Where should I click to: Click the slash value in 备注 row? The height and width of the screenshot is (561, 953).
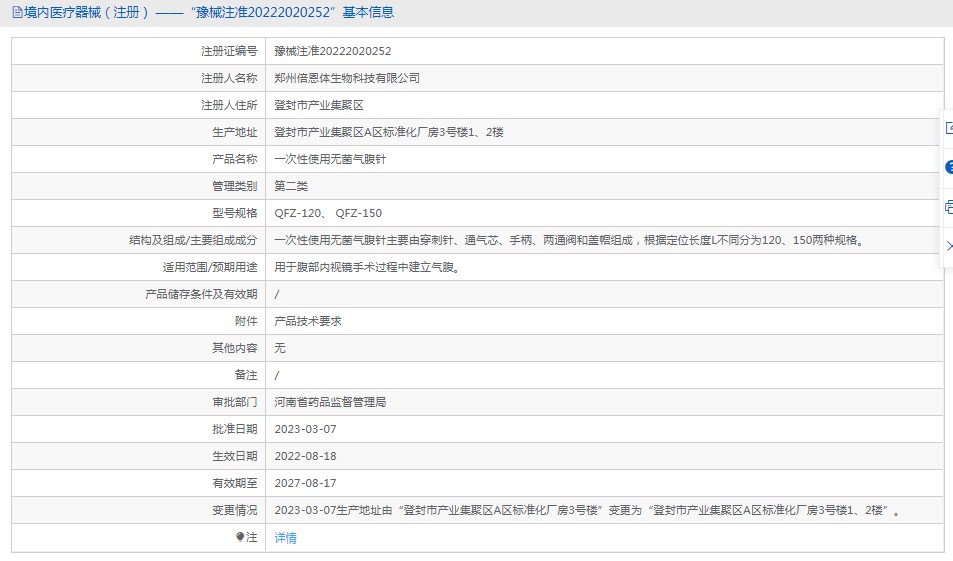coord(277,375)
